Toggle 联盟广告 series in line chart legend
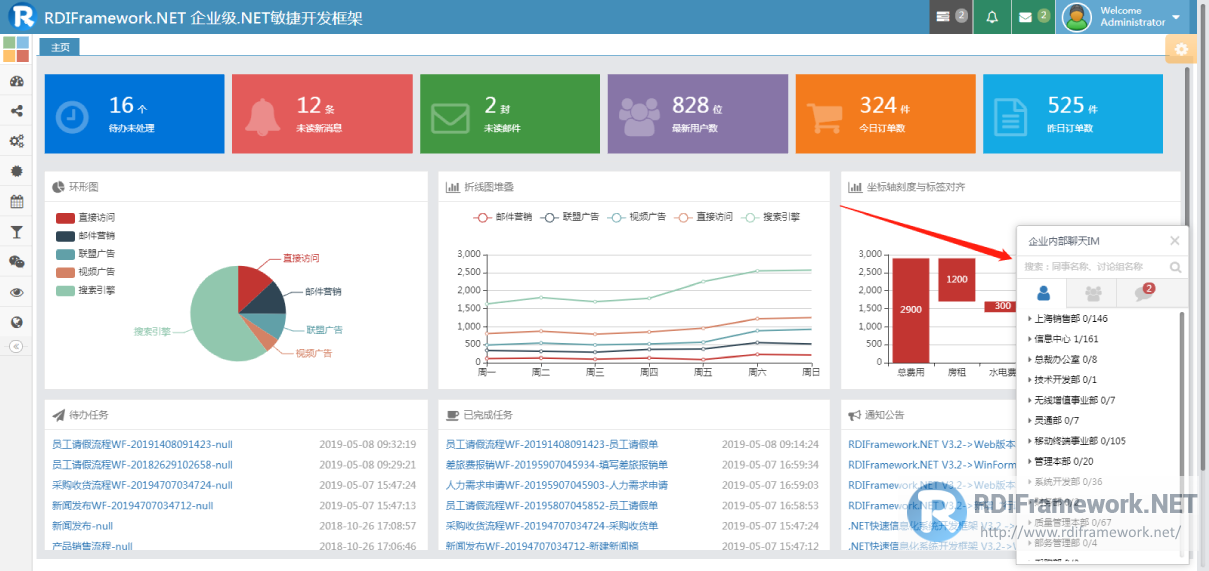Screen dimensions: 1209x571 [x=568, y=216]
